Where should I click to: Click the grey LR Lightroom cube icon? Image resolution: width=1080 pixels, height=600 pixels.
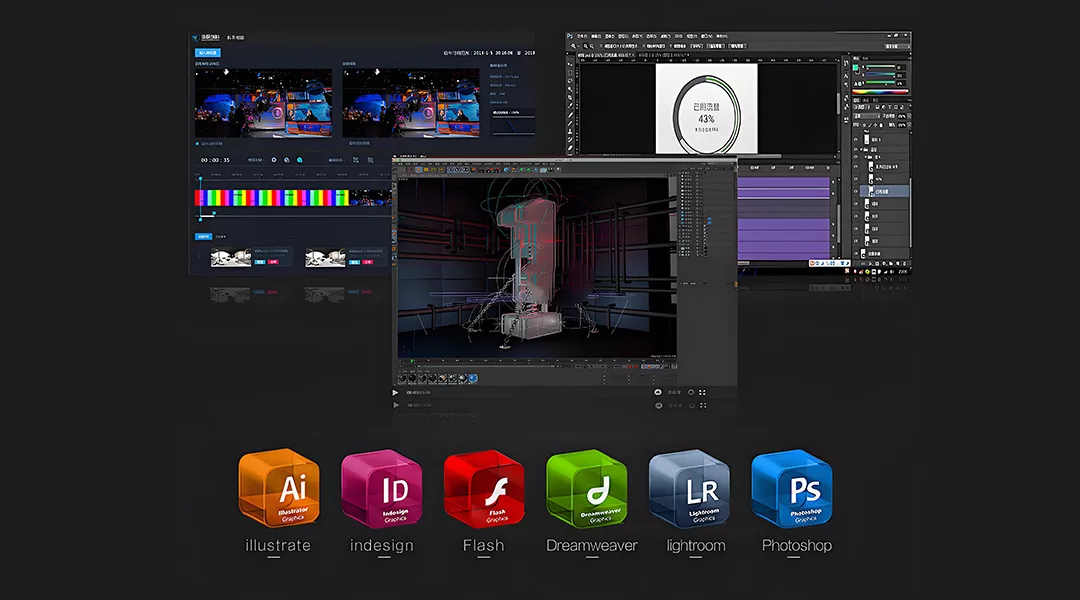(689, 488)
